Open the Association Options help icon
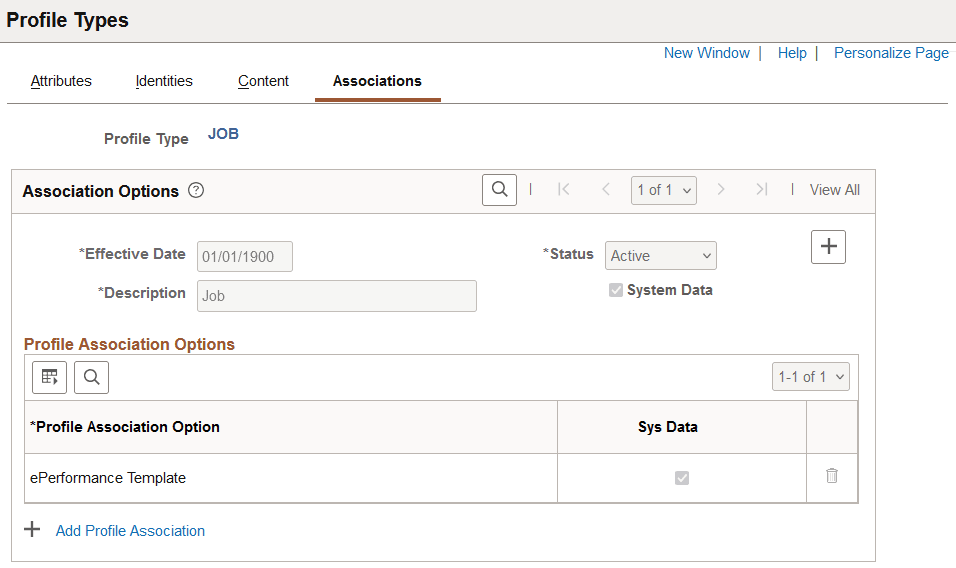The image size is (956, 568). [196, 190]
